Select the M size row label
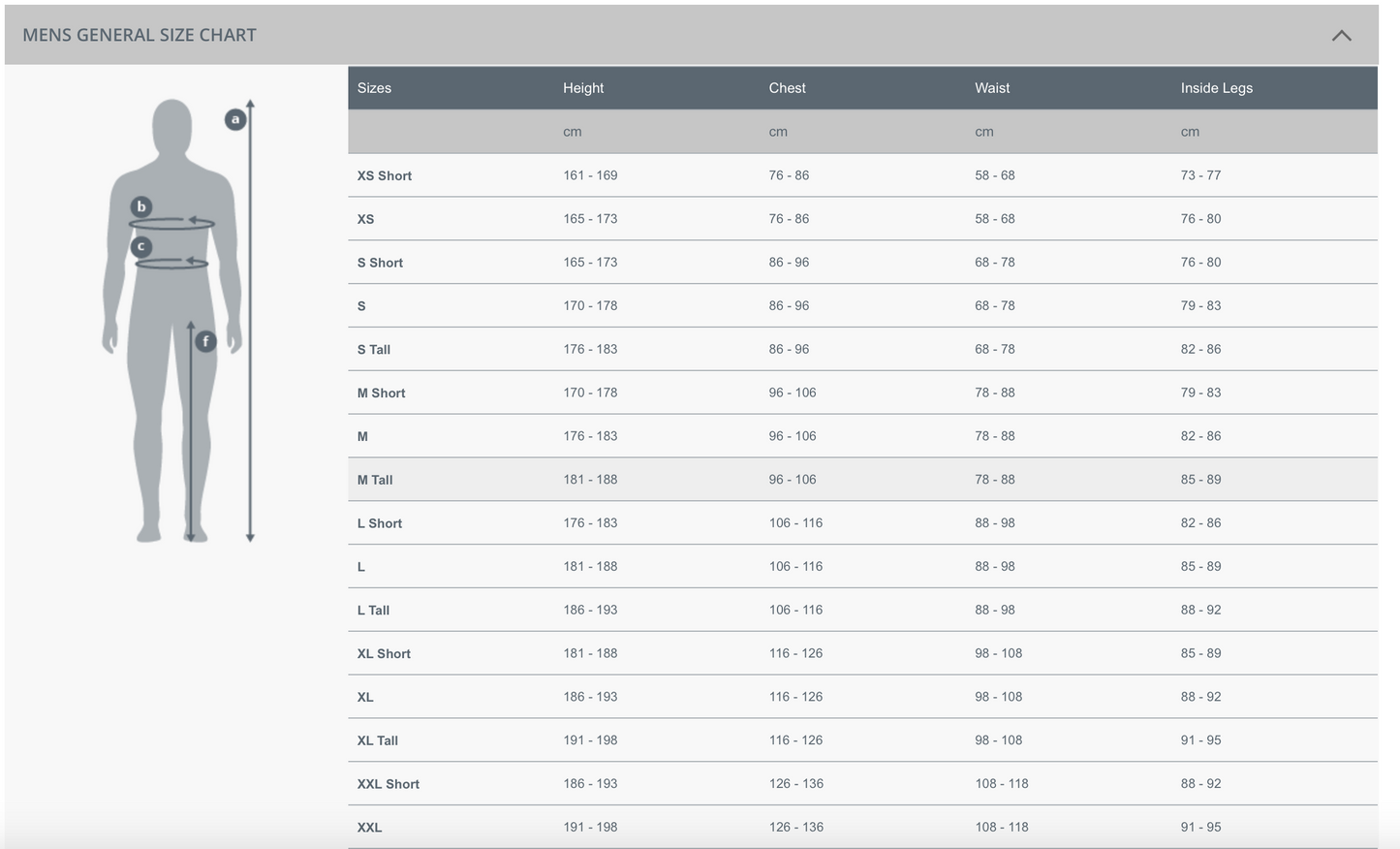Screen dimensions: 1400x849 click(x=362, y=436)
